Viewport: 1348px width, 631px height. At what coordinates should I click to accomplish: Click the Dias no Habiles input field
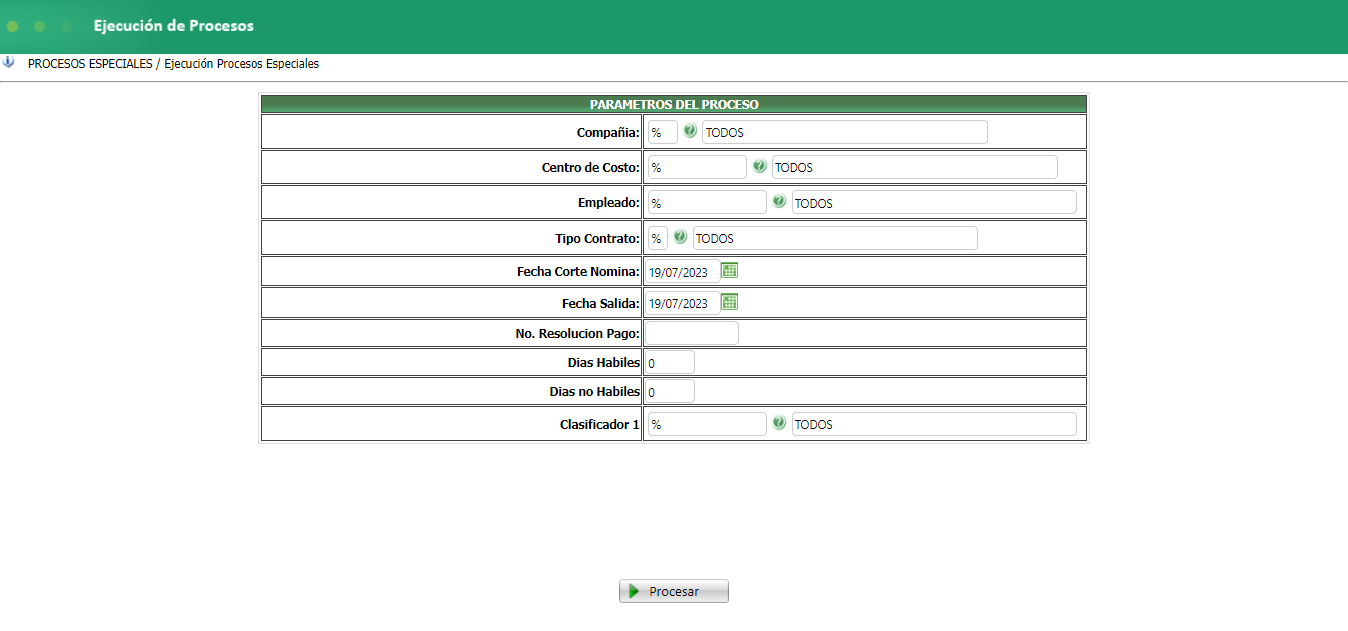[x=670, y=391]
